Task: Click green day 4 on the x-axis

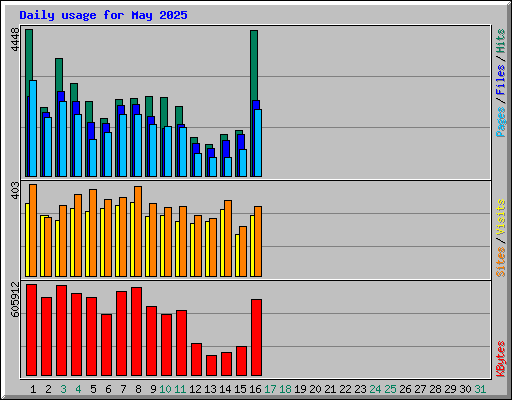Action: [78, 389]
